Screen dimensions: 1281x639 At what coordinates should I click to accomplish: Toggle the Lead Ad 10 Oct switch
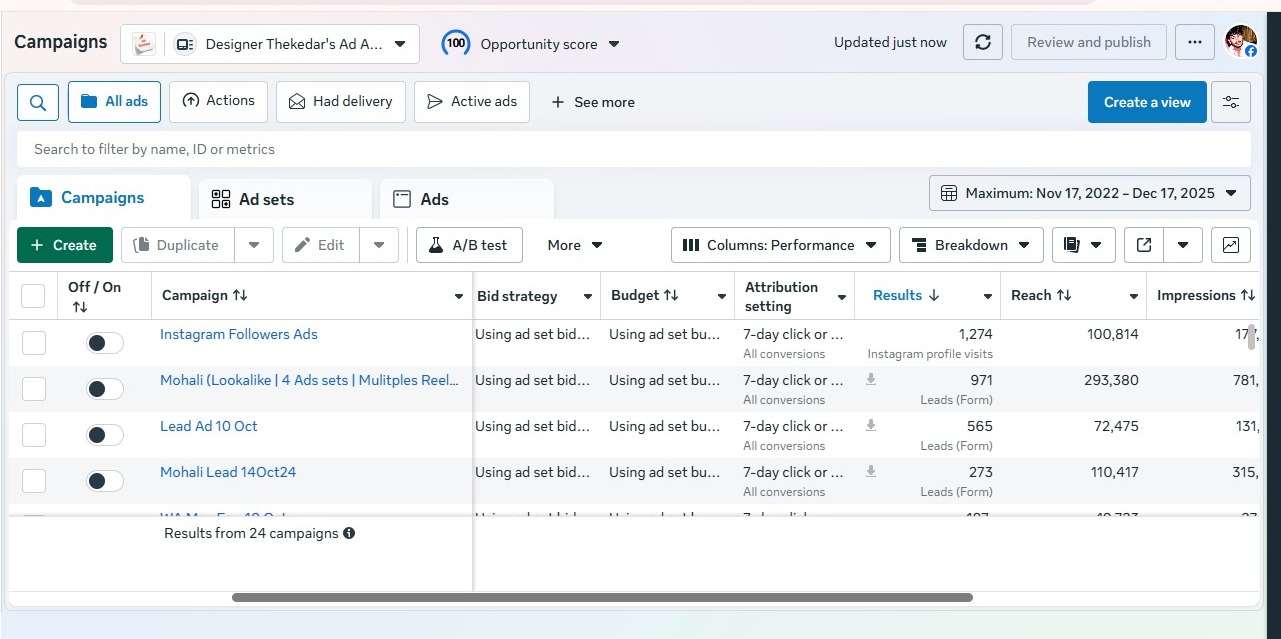[x=104, y=435]
